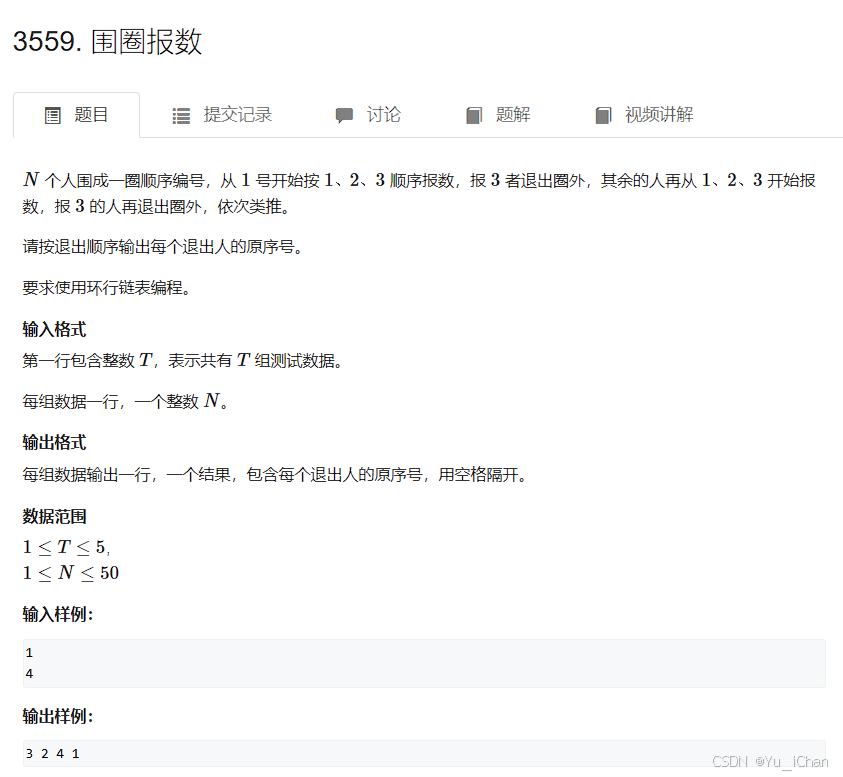Screen dimensions: 843x777
Task: Click the line 第一行包含整数 T
Action: pos(182,360)
